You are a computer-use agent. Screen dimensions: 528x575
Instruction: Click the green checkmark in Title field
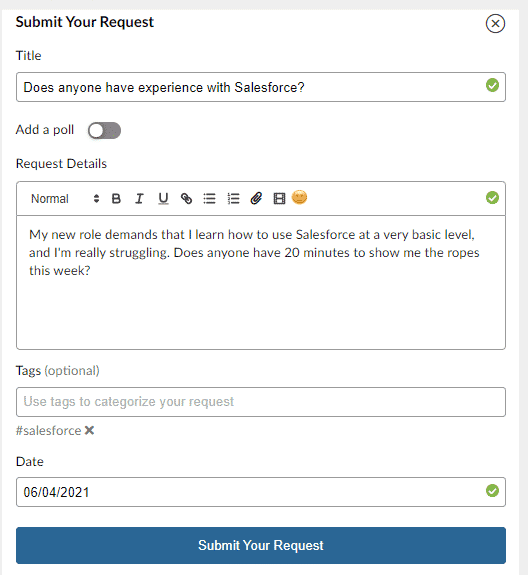492,85
